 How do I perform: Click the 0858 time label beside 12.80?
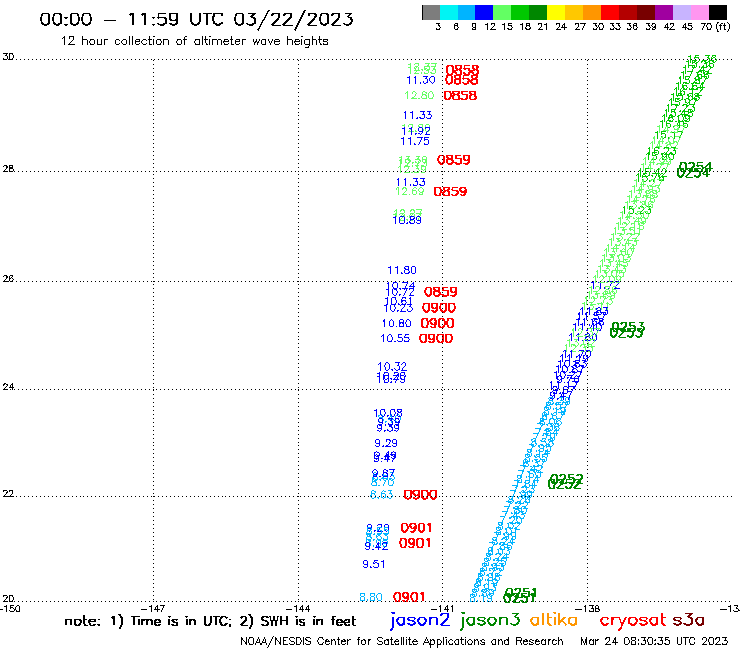460,96
